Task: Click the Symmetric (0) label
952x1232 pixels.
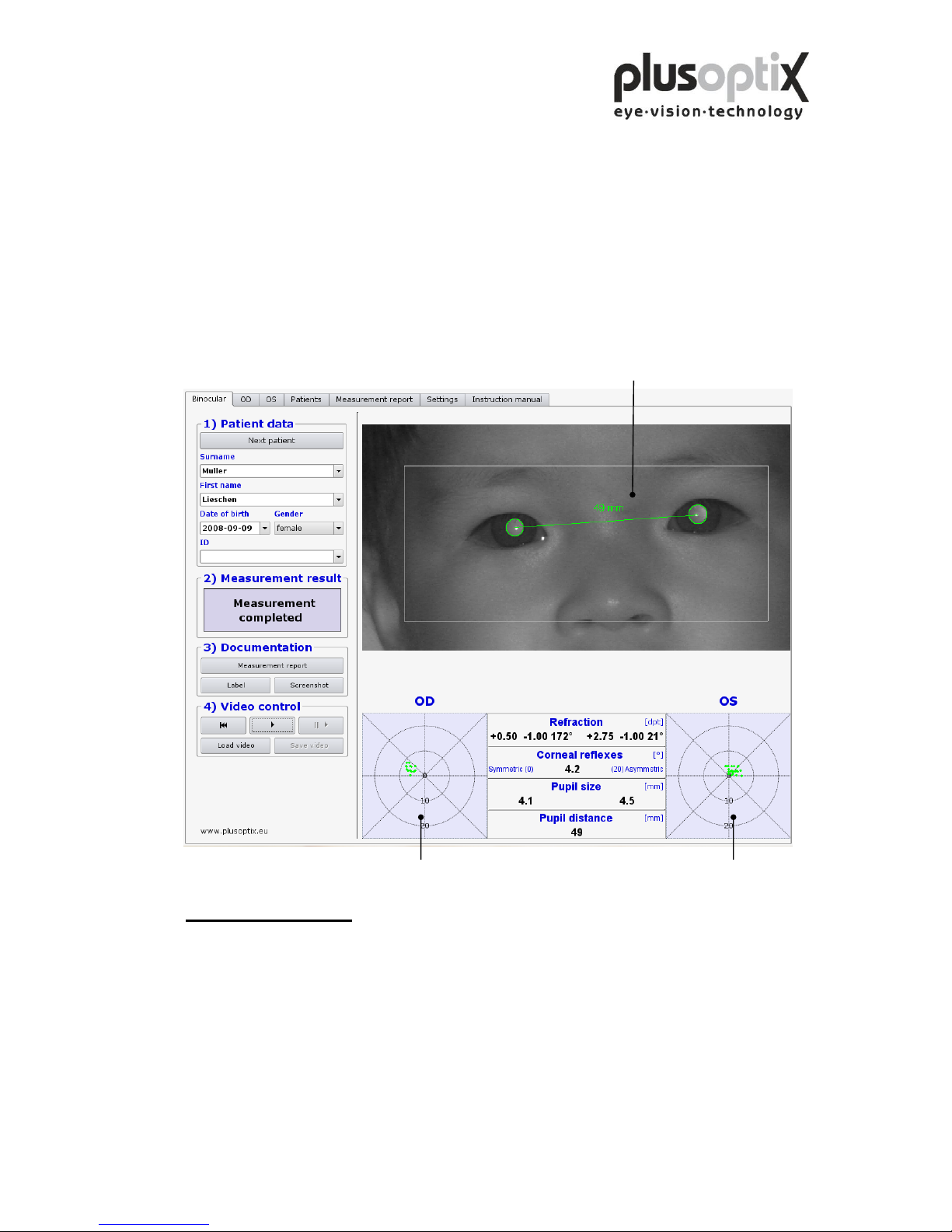Action: pyautogui.click(x=511, y=770)
